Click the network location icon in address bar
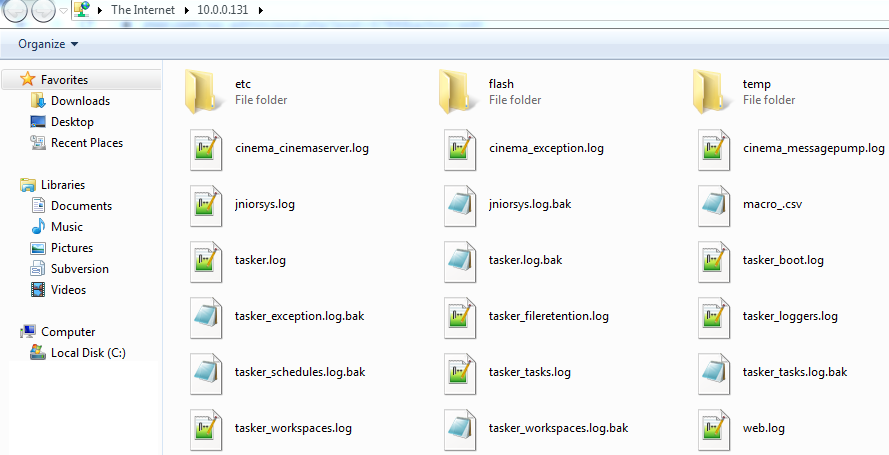889x455 pixels. (82, 10)
